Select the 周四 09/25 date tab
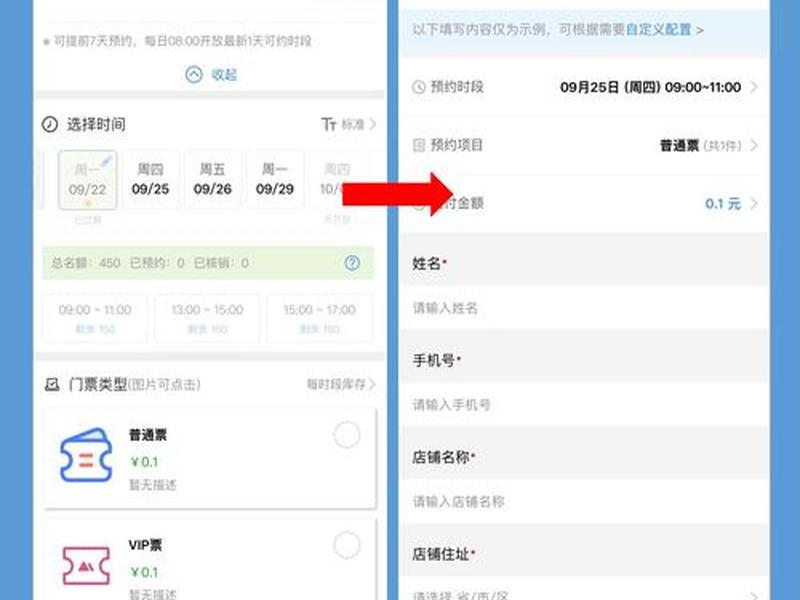 click(150, 180)
